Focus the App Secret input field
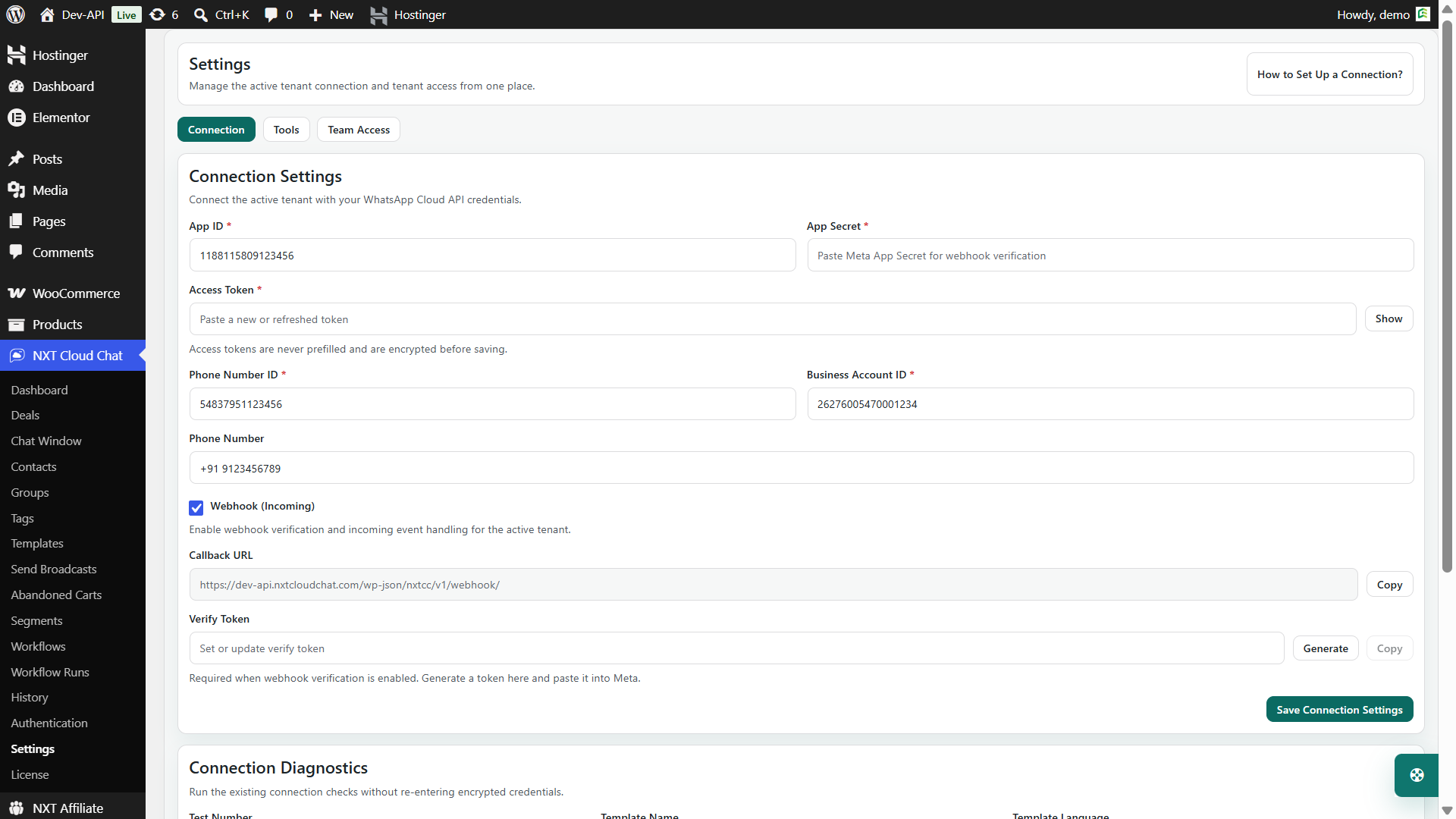The height and width of the screenshot is (819, 1456). pos(1110,256)
